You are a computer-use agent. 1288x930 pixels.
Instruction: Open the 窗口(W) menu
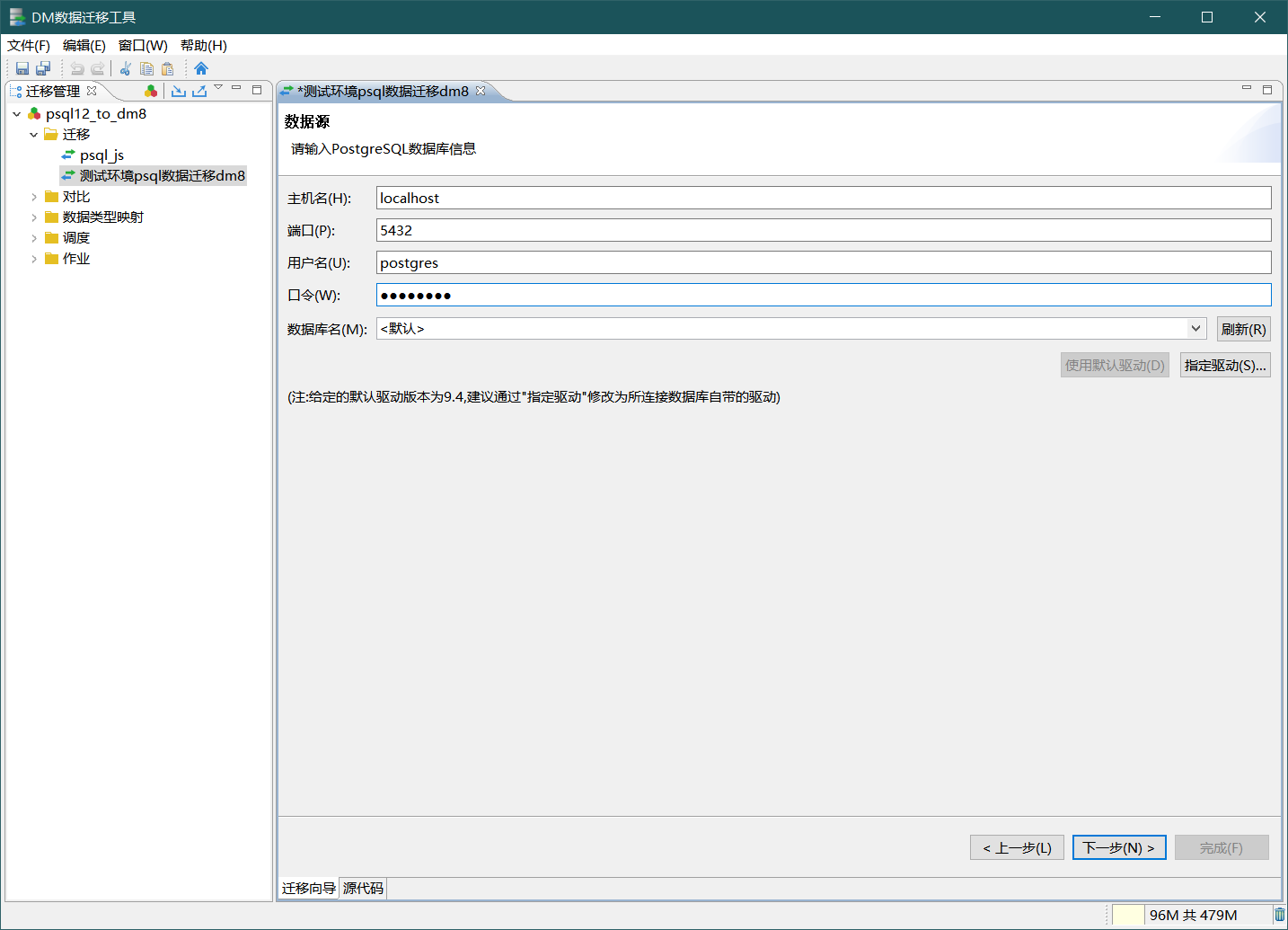pos(143,45)
